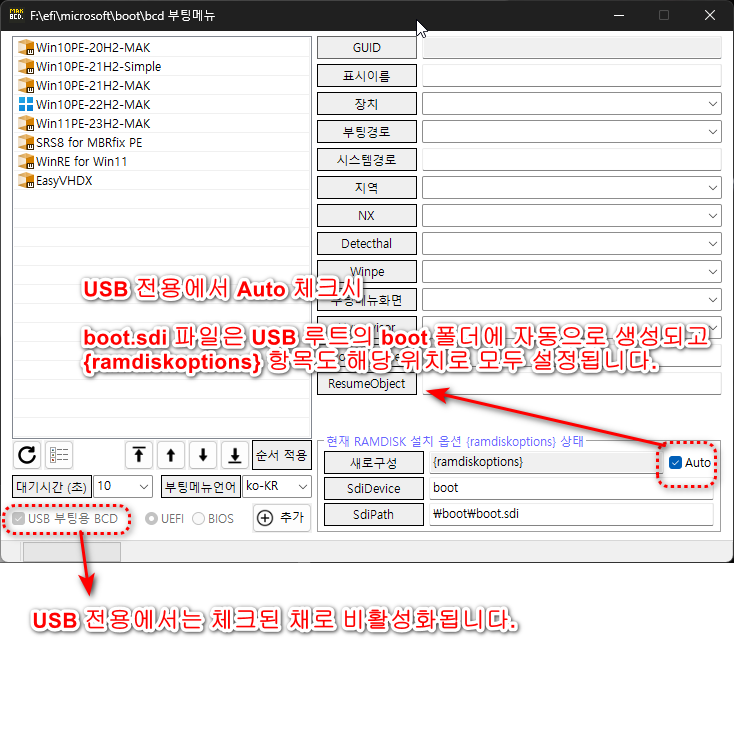The height and width of the screenshot is (731, 734).
Task: Select the BIOS radio button
Action: click(198, 519)
